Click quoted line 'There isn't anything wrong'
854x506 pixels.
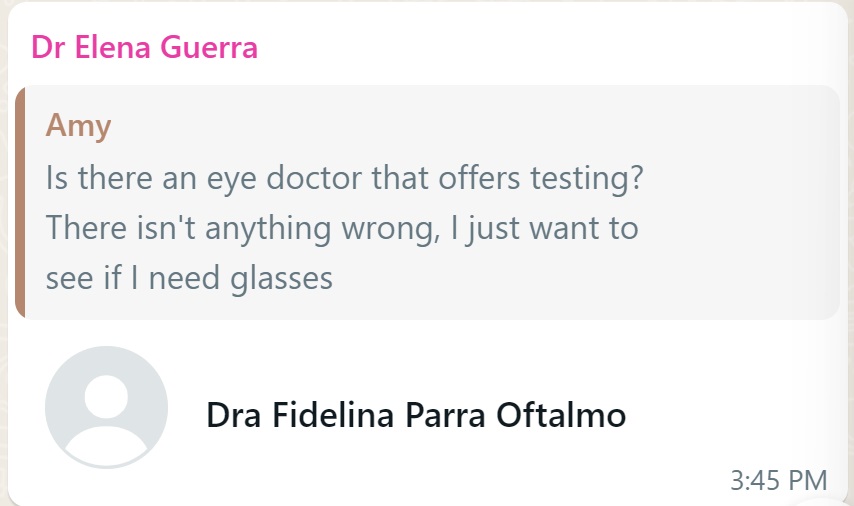pyautogui.click(x=341, y=228)
